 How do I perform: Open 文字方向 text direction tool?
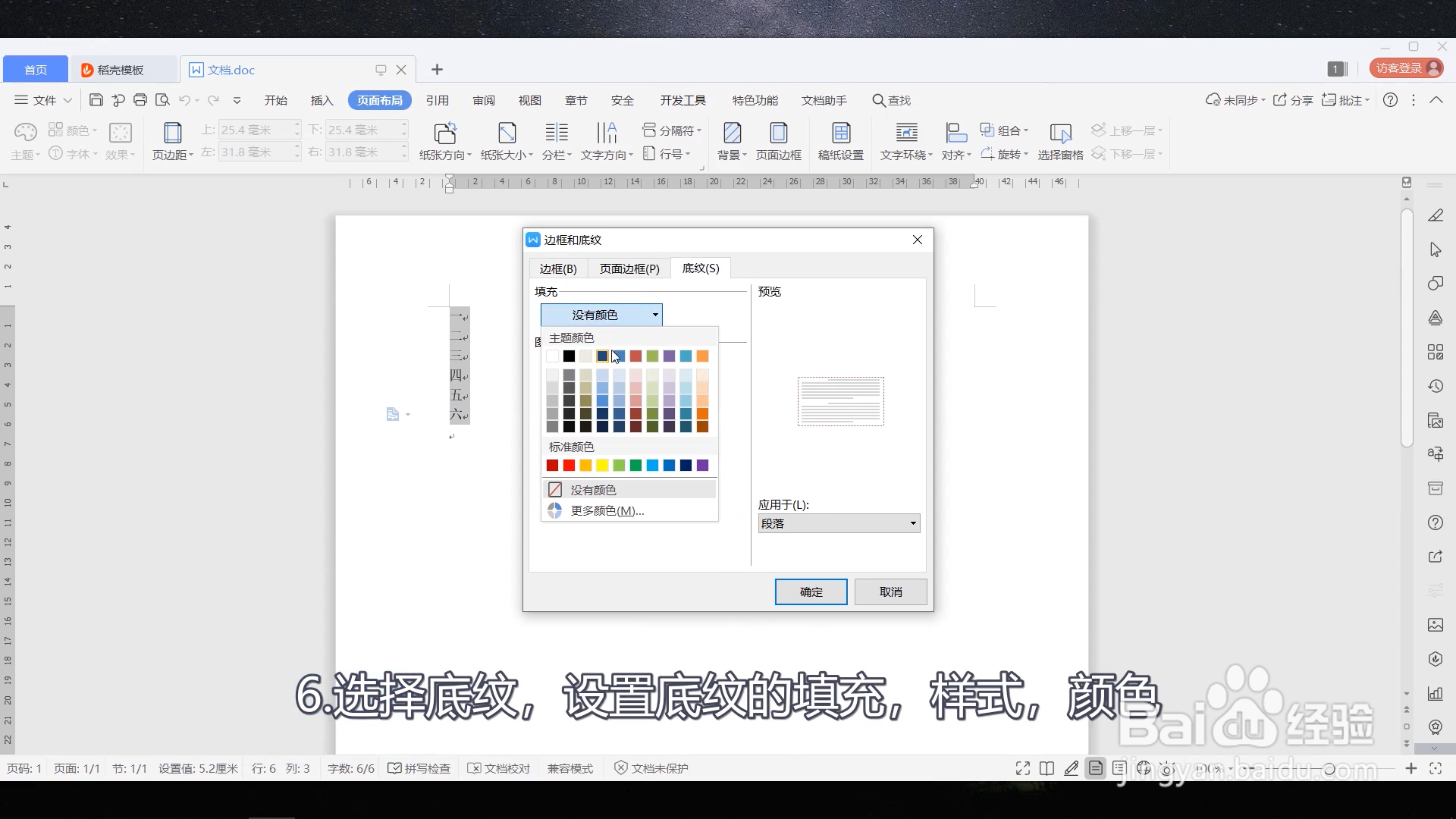(607, 141)
